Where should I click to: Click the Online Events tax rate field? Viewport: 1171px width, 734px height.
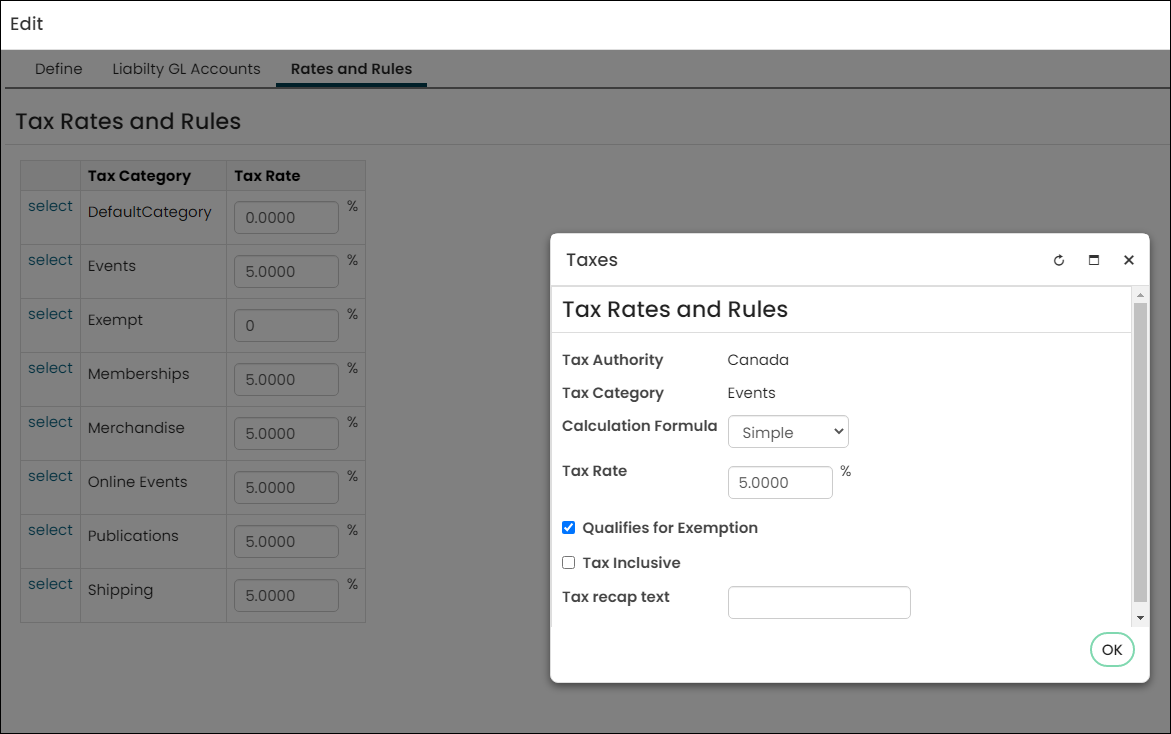coord(286,487)
